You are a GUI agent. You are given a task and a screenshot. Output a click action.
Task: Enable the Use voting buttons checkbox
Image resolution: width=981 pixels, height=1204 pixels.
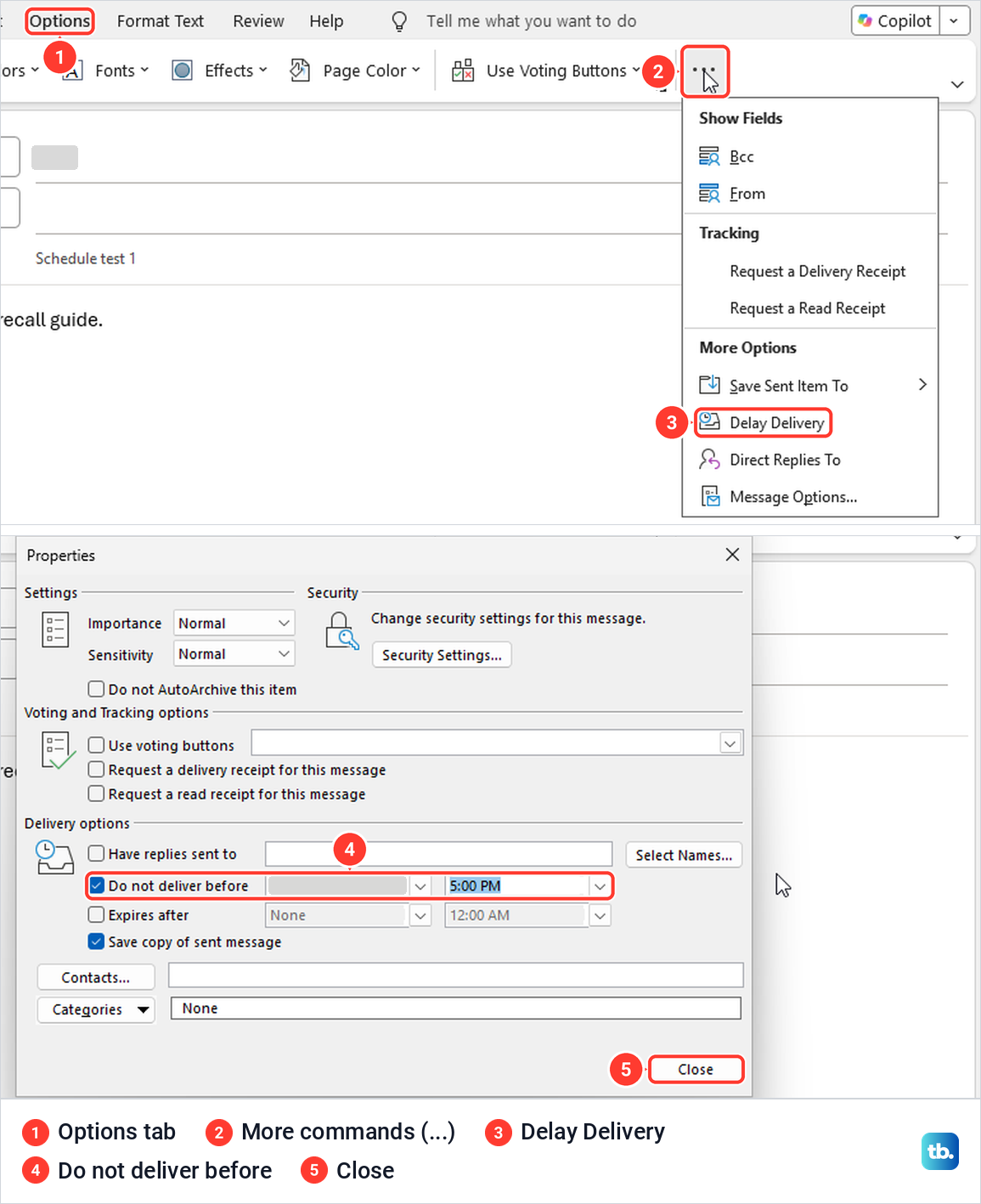(96, 745)
